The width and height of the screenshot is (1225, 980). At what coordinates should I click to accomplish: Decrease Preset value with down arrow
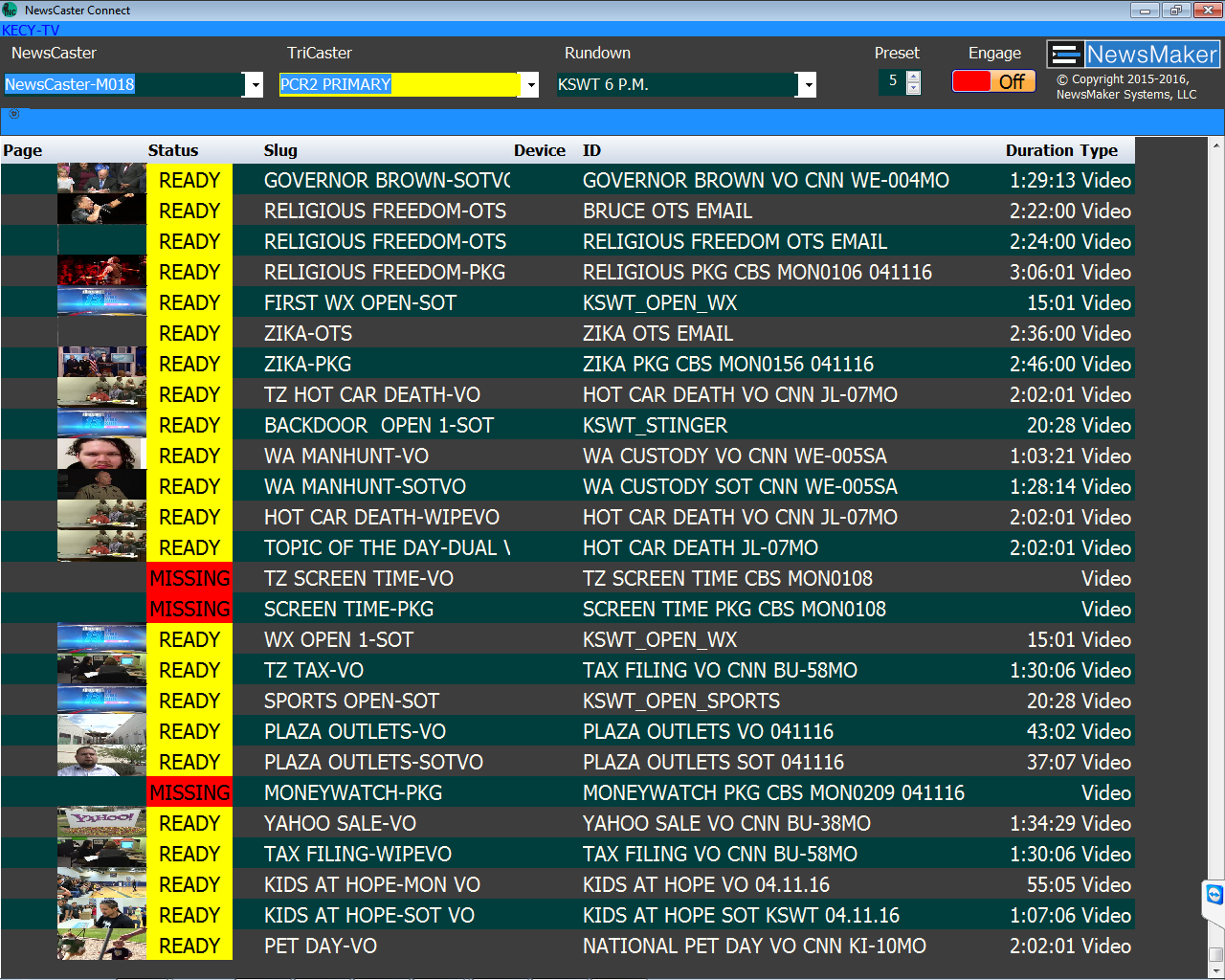(x=914, y=89)
